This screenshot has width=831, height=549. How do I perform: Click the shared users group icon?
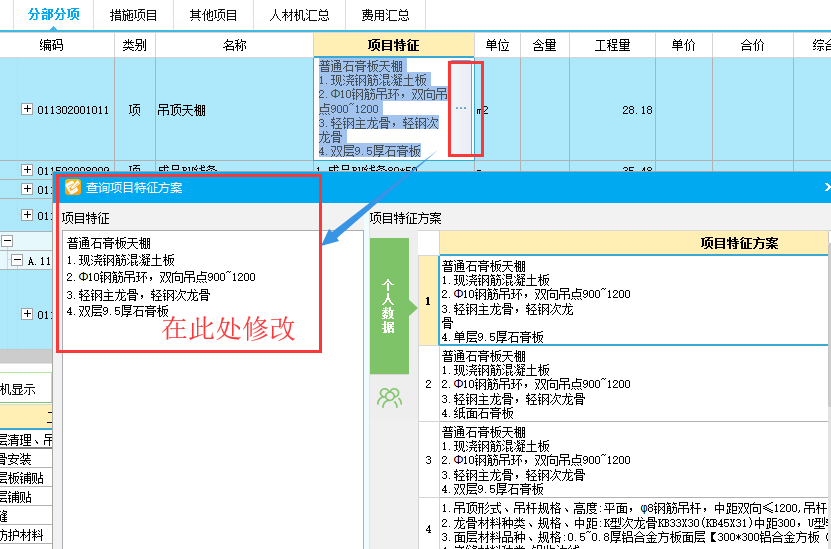390,397
